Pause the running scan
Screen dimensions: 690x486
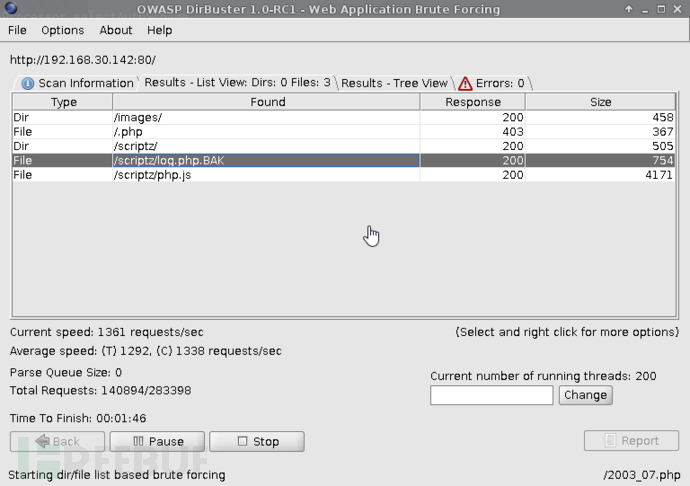click(157, 441)
